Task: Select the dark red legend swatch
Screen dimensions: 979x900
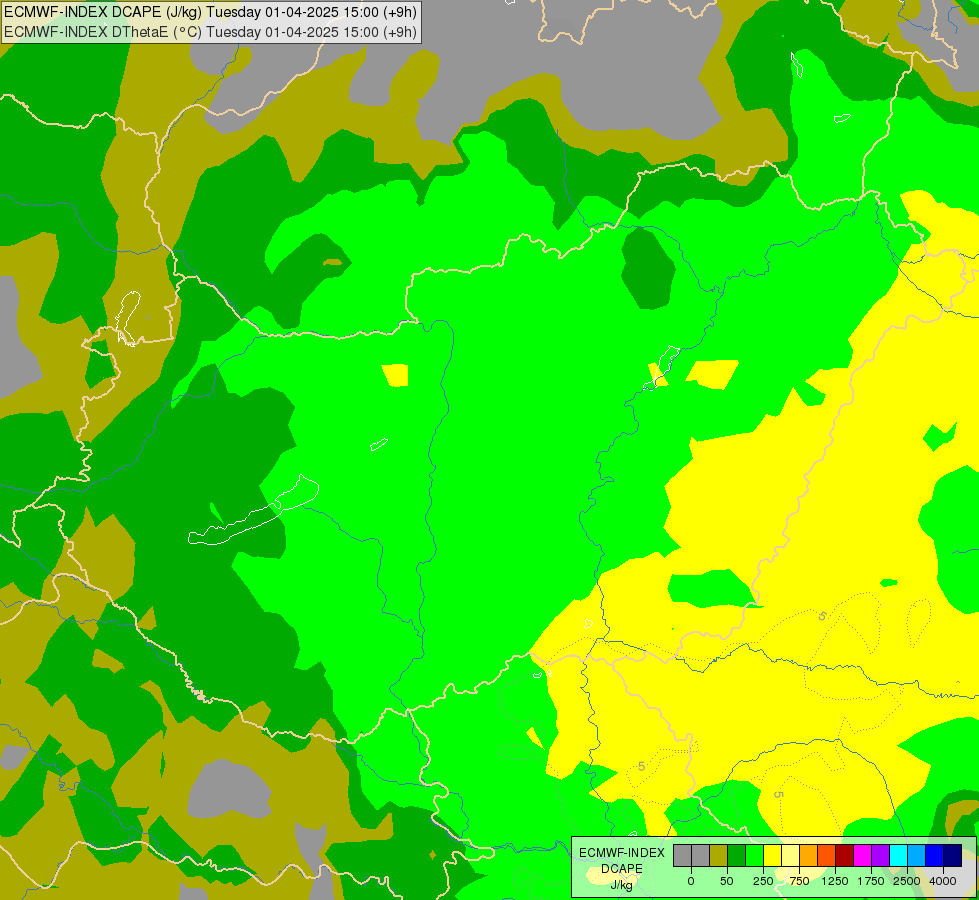Action: point(845,855)
